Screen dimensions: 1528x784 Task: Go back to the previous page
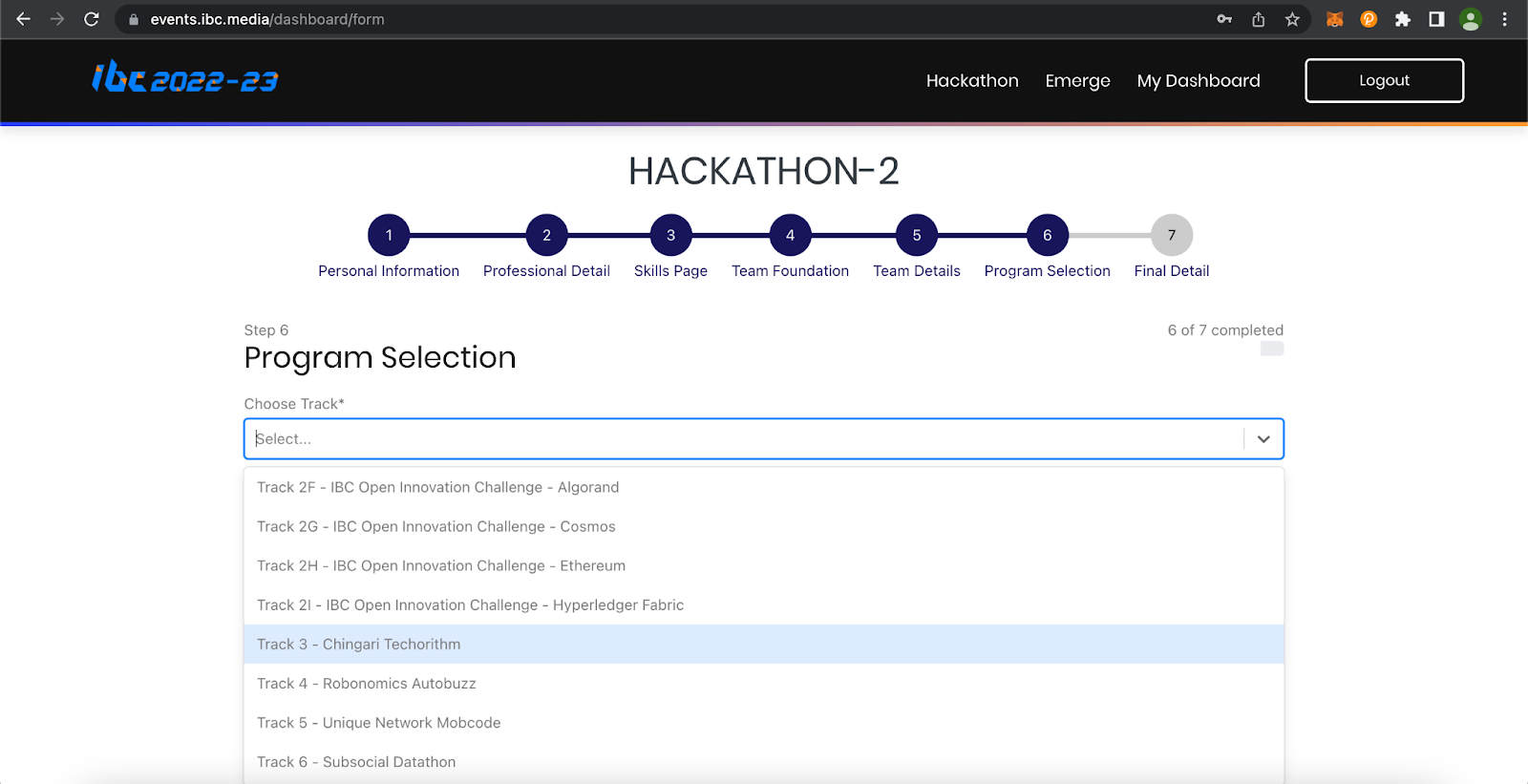tap(24, 19)
